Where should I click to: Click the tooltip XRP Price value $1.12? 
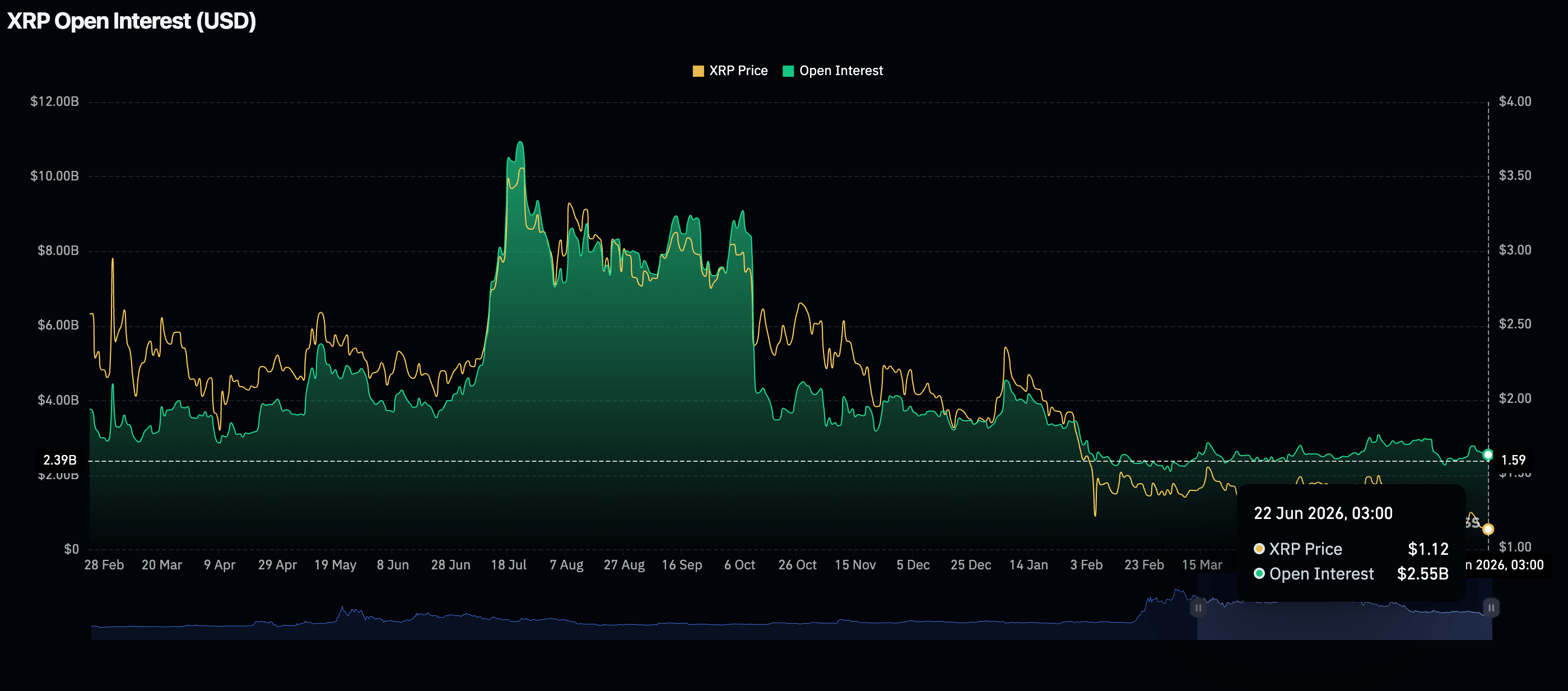click(1428, 549)
